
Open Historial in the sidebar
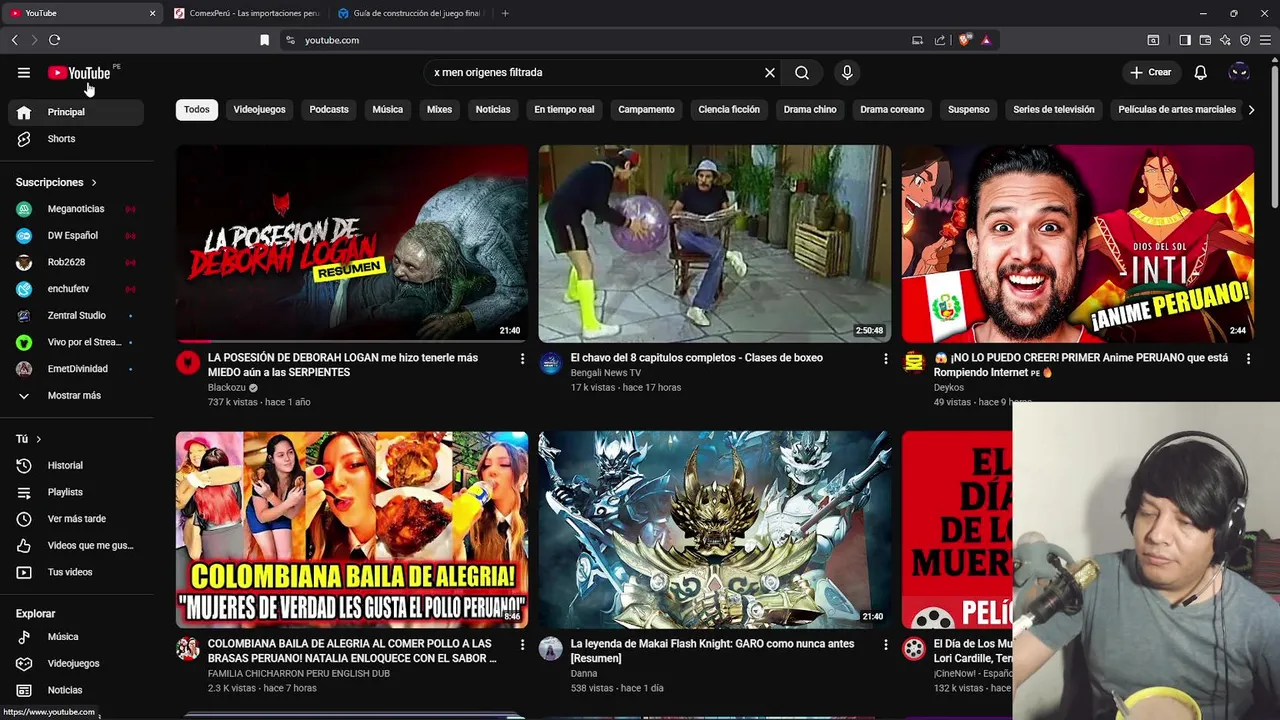click(x=76, y=465)
